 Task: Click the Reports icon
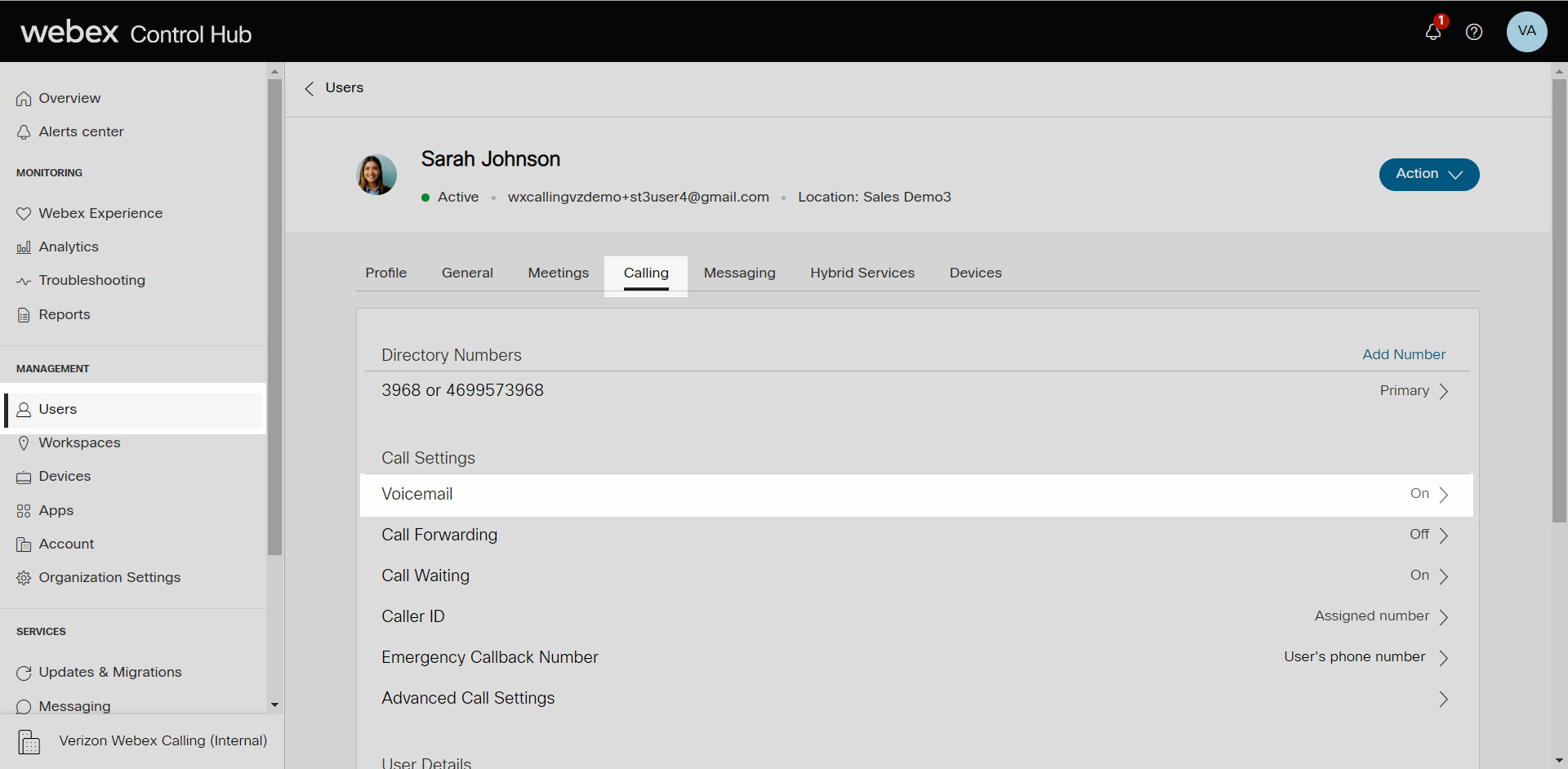coord(24,314)
